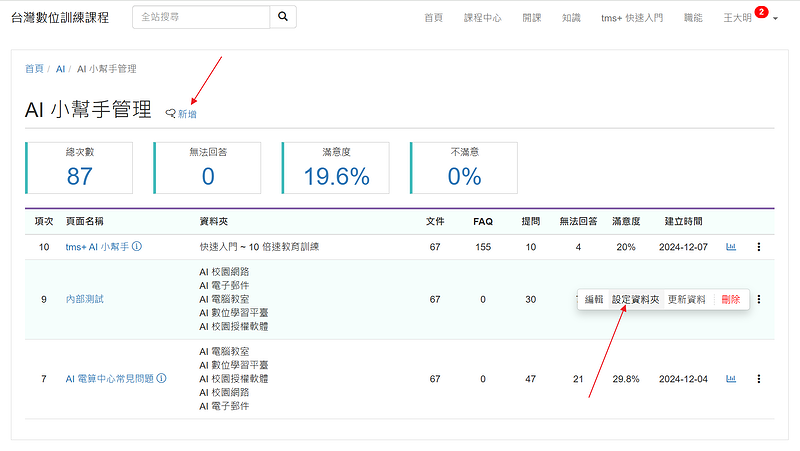Open statistics chart for AI 電算中心常見問題
800x451 pixels.
pyautogui.click(x=731, y=379)
